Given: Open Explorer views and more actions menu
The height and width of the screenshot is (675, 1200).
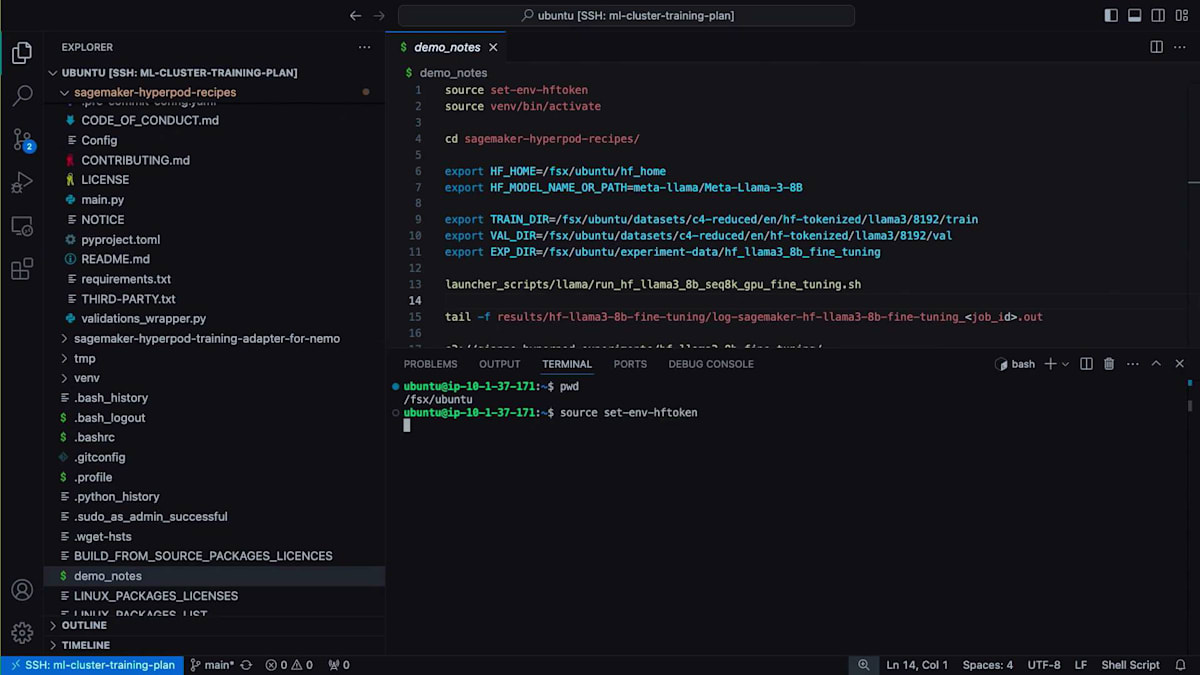Looking at the screenshot, I should tap(364, 47).
